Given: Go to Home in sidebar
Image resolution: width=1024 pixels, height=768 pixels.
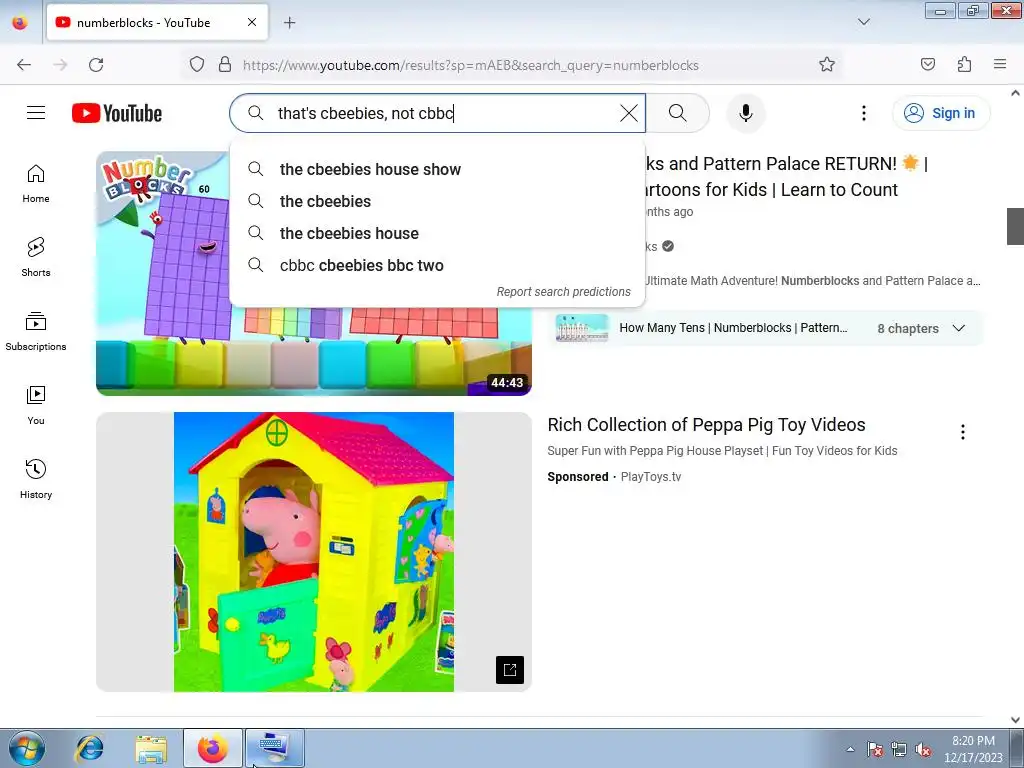Looking at the screenshot, I should [36, 184].
